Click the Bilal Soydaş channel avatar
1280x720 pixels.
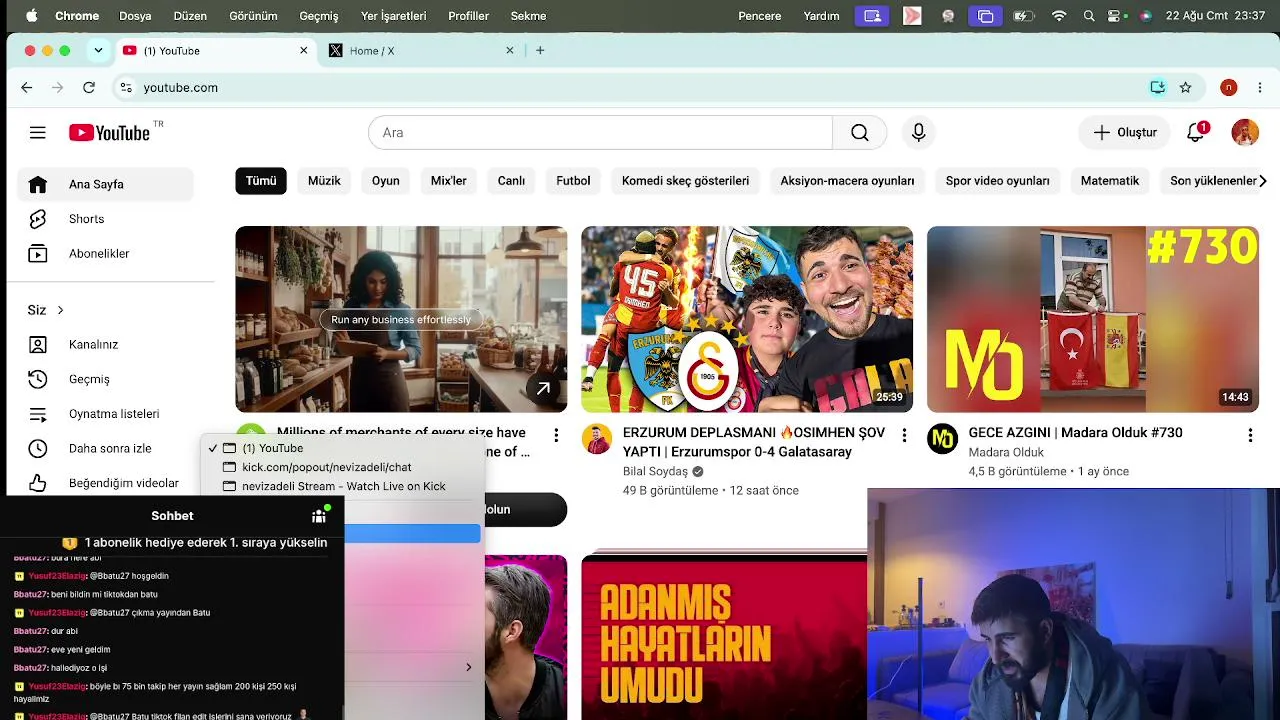[597, 439]
